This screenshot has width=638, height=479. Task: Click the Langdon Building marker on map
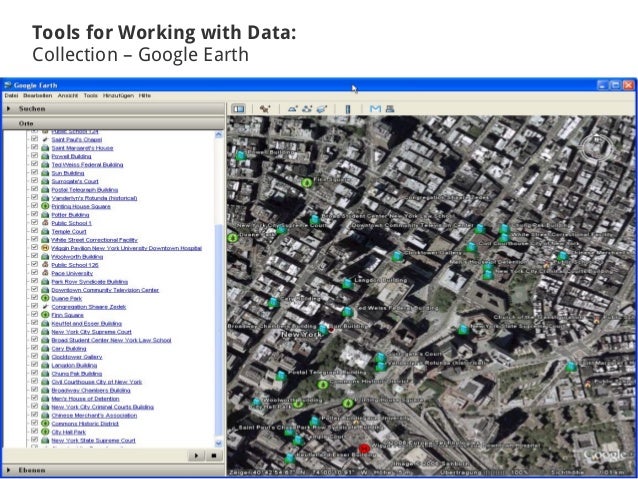[347, 283]
